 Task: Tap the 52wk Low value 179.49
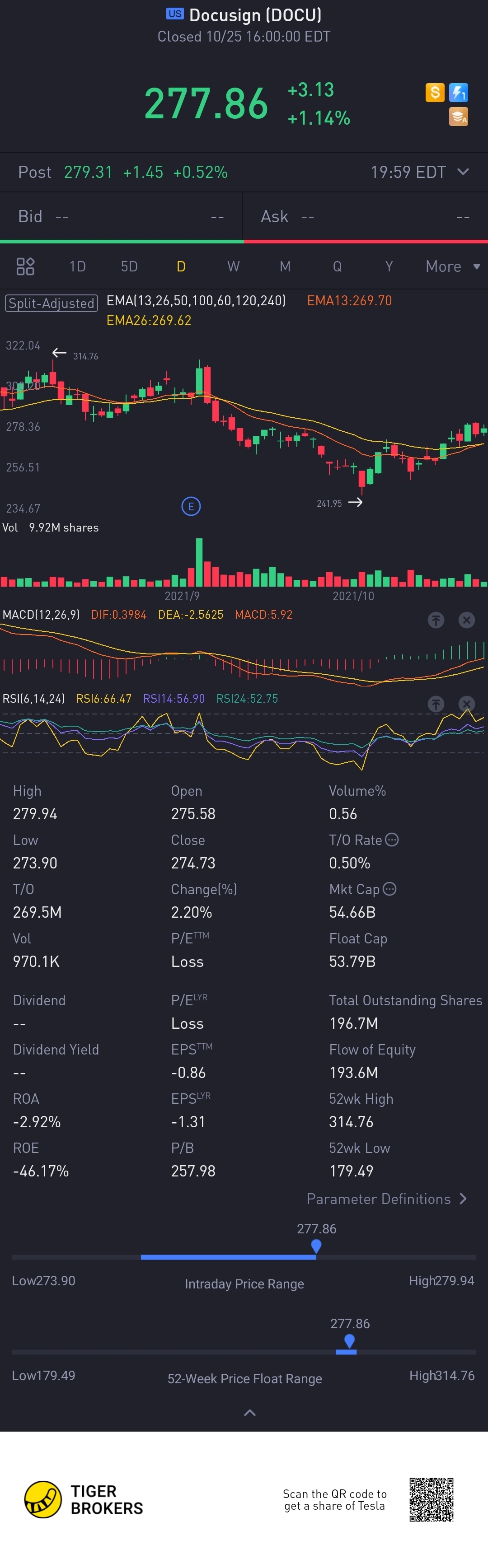(352, 1171)
